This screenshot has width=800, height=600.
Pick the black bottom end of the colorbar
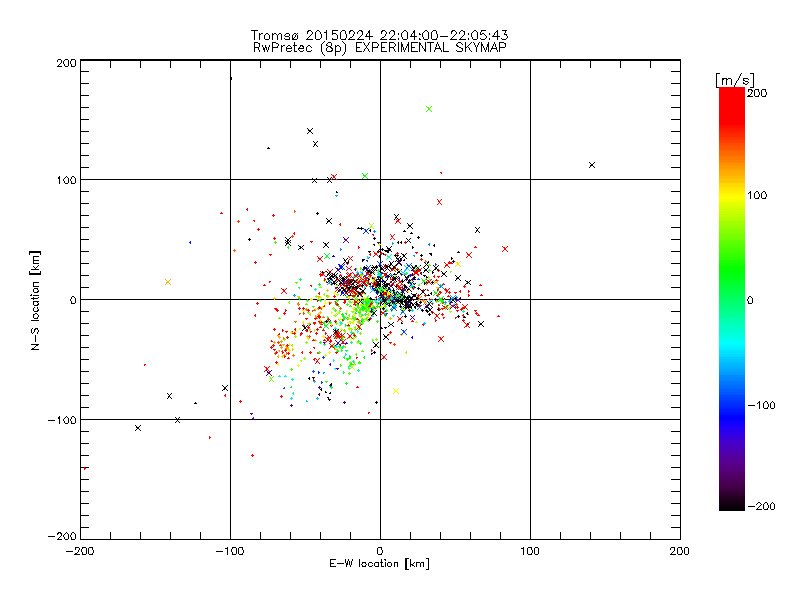pyautogui.click(x=732, y=503)
